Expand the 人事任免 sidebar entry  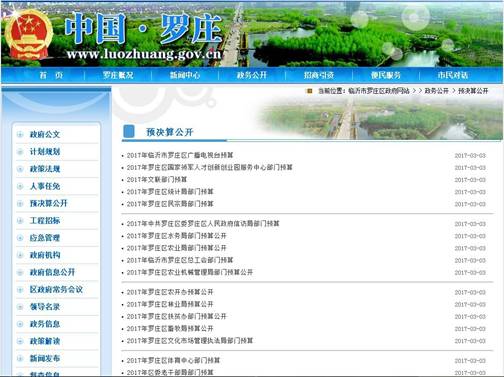(45, 186)
